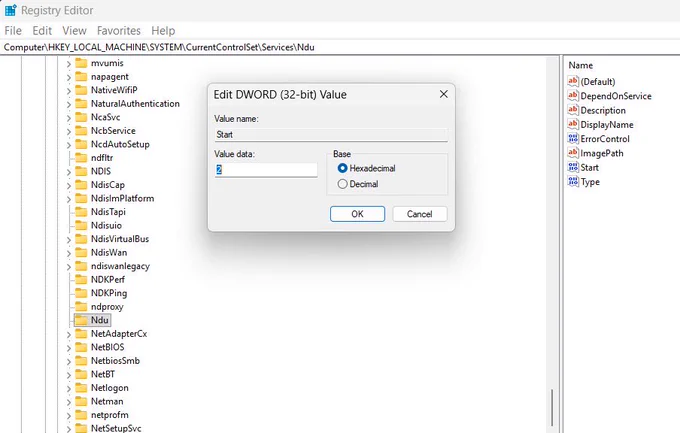
Task: Click the NDIS folder icon
Action: pos(81,171)
